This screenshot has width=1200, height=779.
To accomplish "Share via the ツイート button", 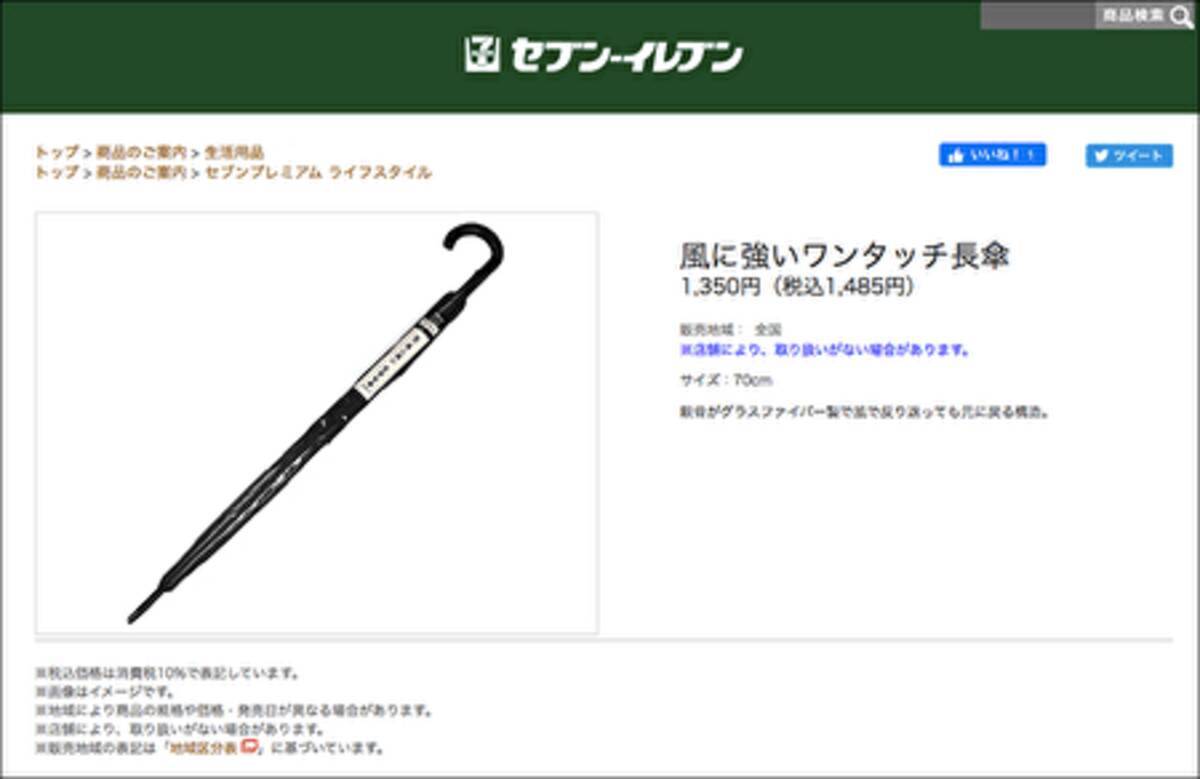I will [1129, 156].
